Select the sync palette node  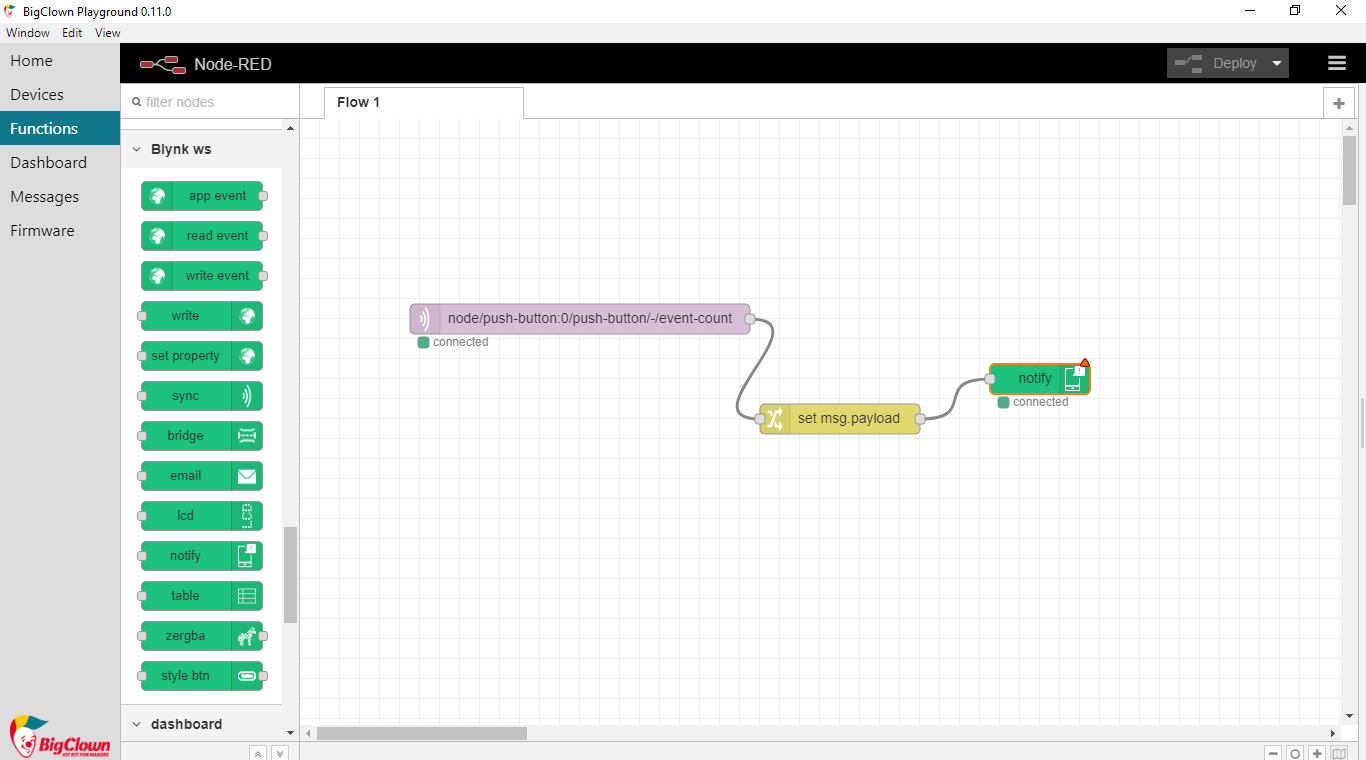202,396
